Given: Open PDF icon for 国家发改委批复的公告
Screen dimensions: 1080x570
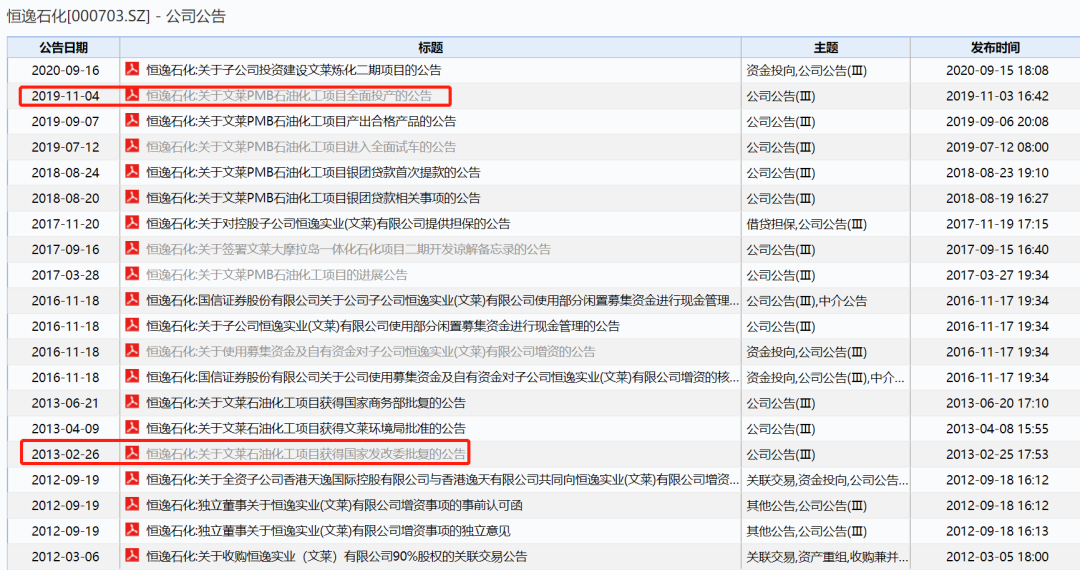Looking at the screenshot, I should pyautogui.click(x=132, y=453).
